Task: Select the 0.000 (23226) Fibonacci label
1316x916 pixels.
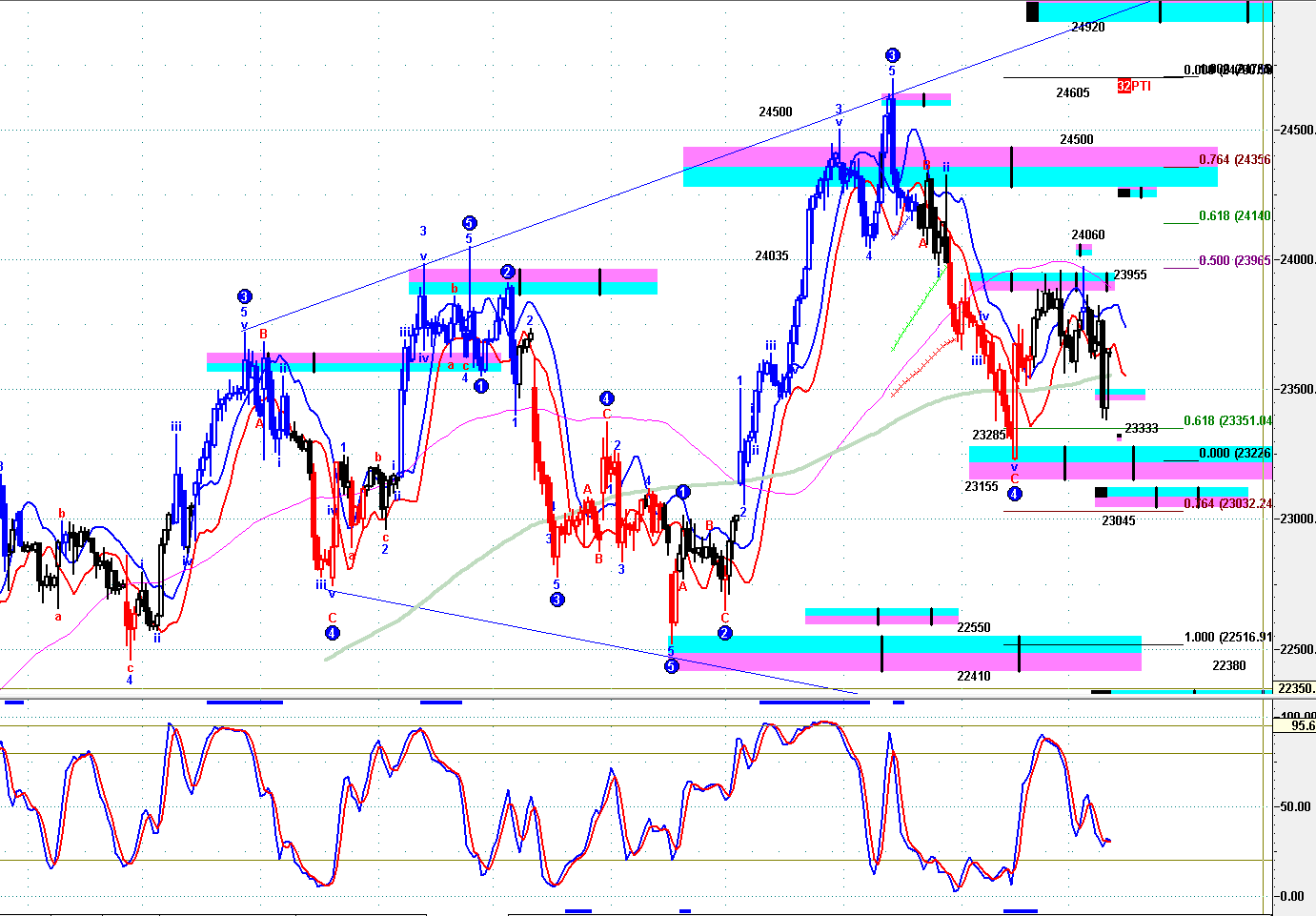Action: 1235,453
